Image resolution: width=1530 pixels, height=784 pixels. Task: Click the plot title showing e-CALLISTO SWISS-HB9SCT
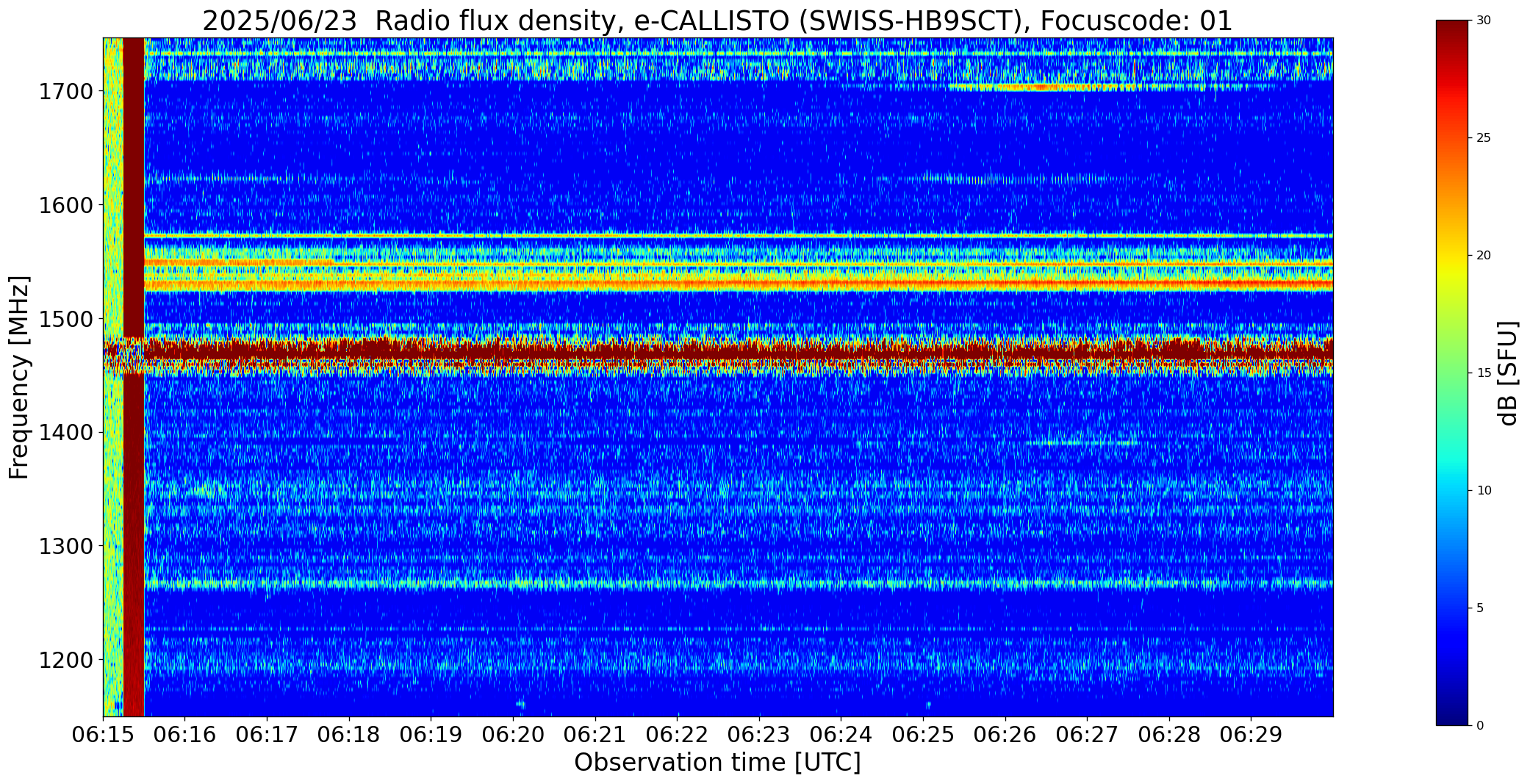pos(717,21)
